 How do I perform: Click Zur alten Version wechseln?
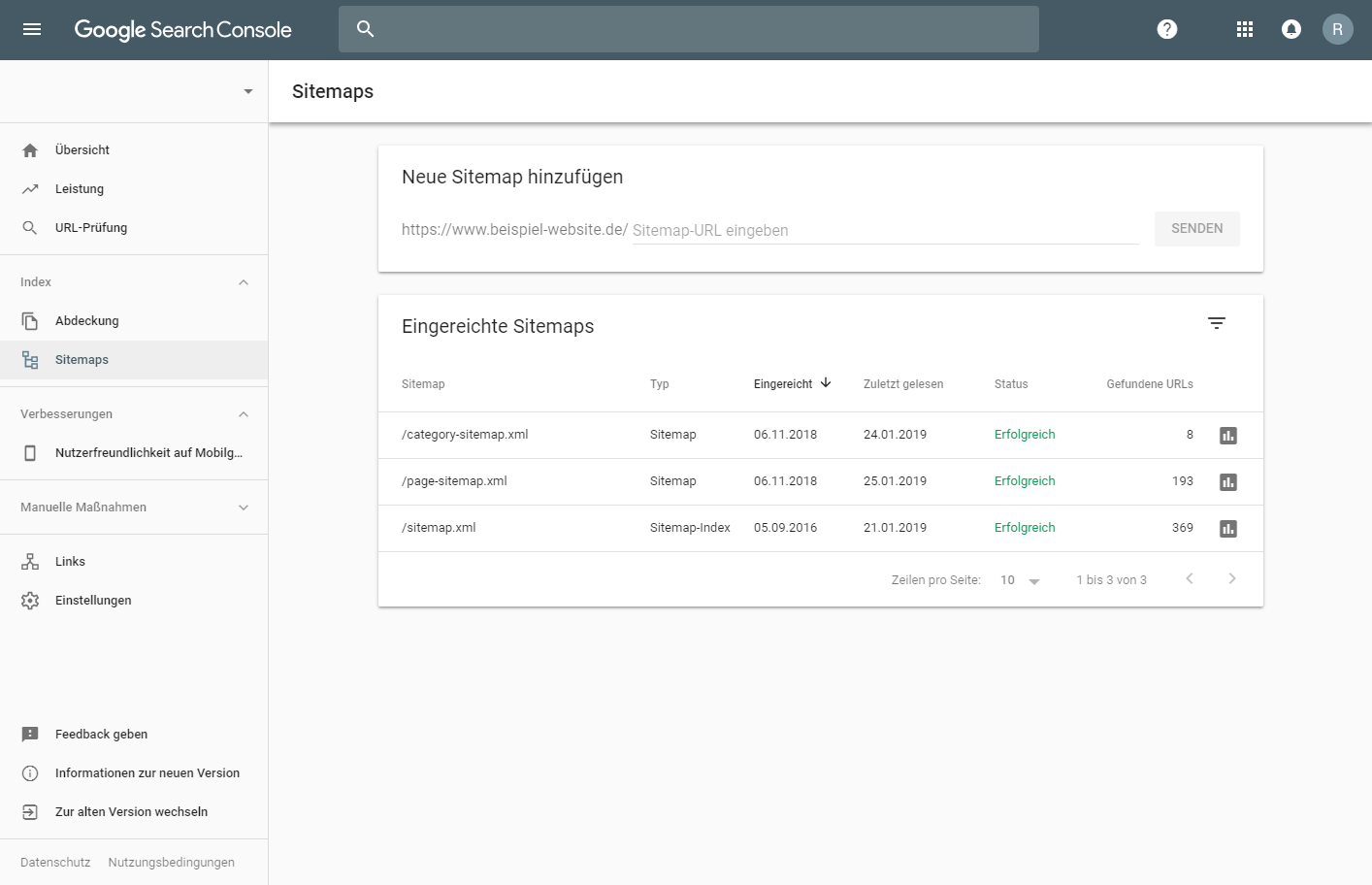134,812
